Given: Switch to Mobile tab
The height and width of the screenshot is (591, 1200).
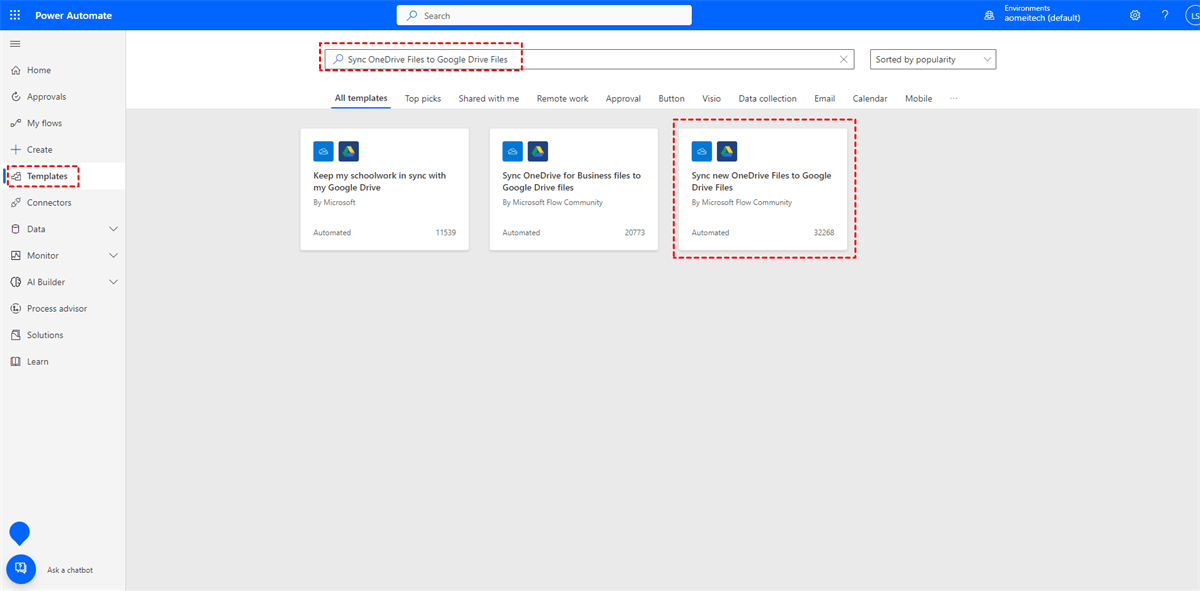Looking at the screenshot, I should [x=919, y=98].
